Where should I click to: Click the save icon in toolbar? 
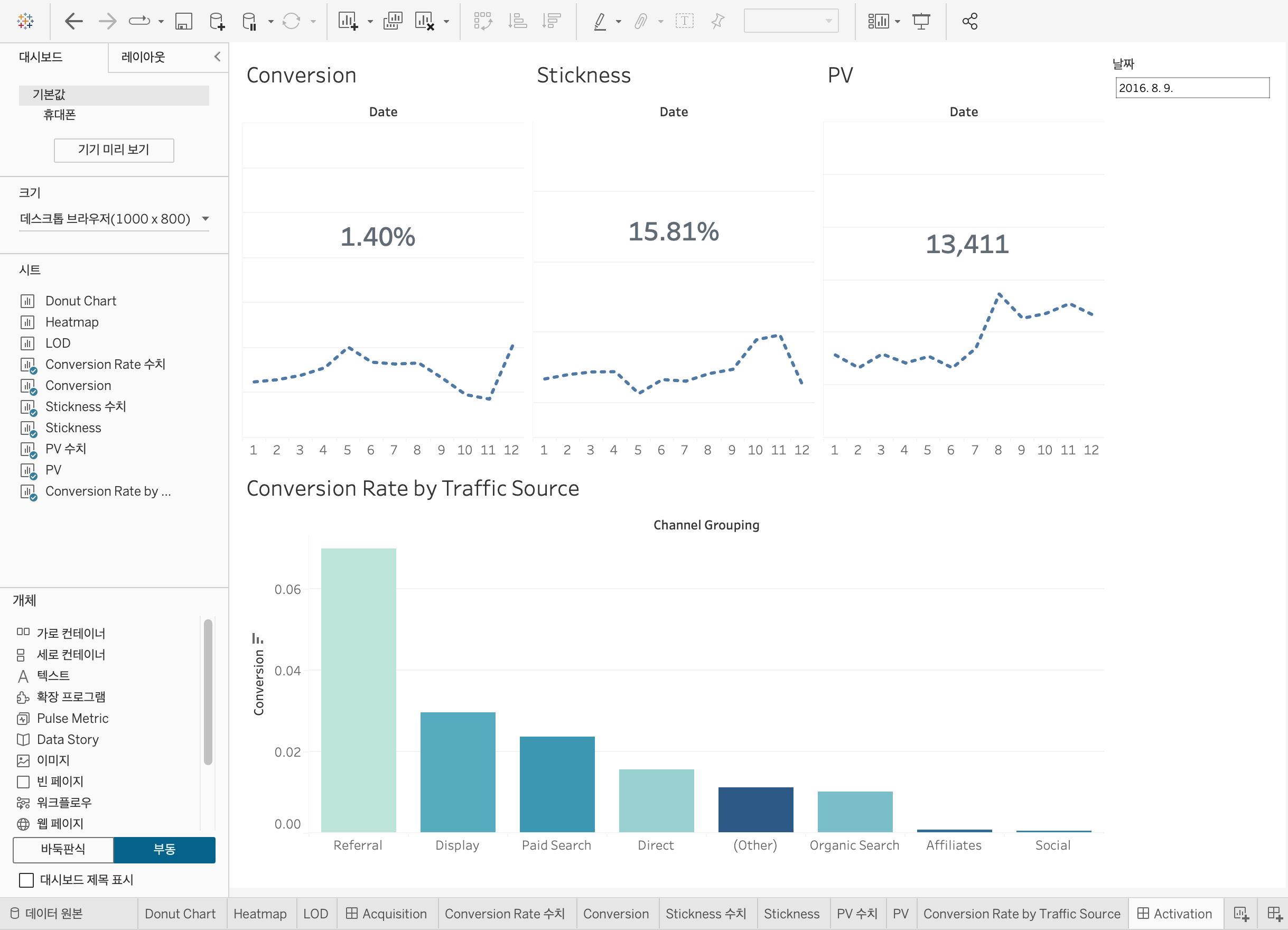(183, 22)
